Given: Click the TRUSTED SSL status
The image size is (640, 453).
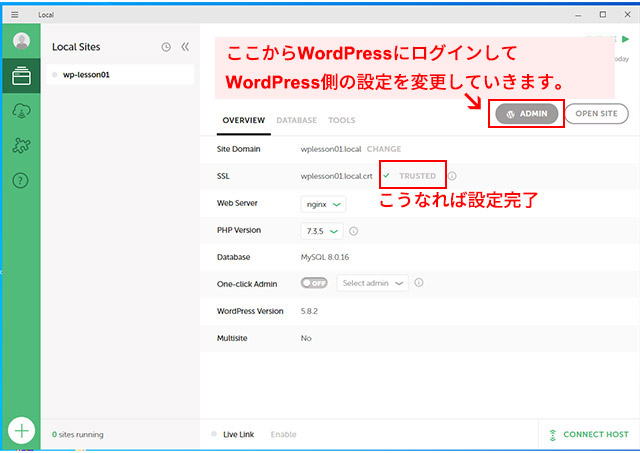Looking at the screenshot, I should pos(417,176).
